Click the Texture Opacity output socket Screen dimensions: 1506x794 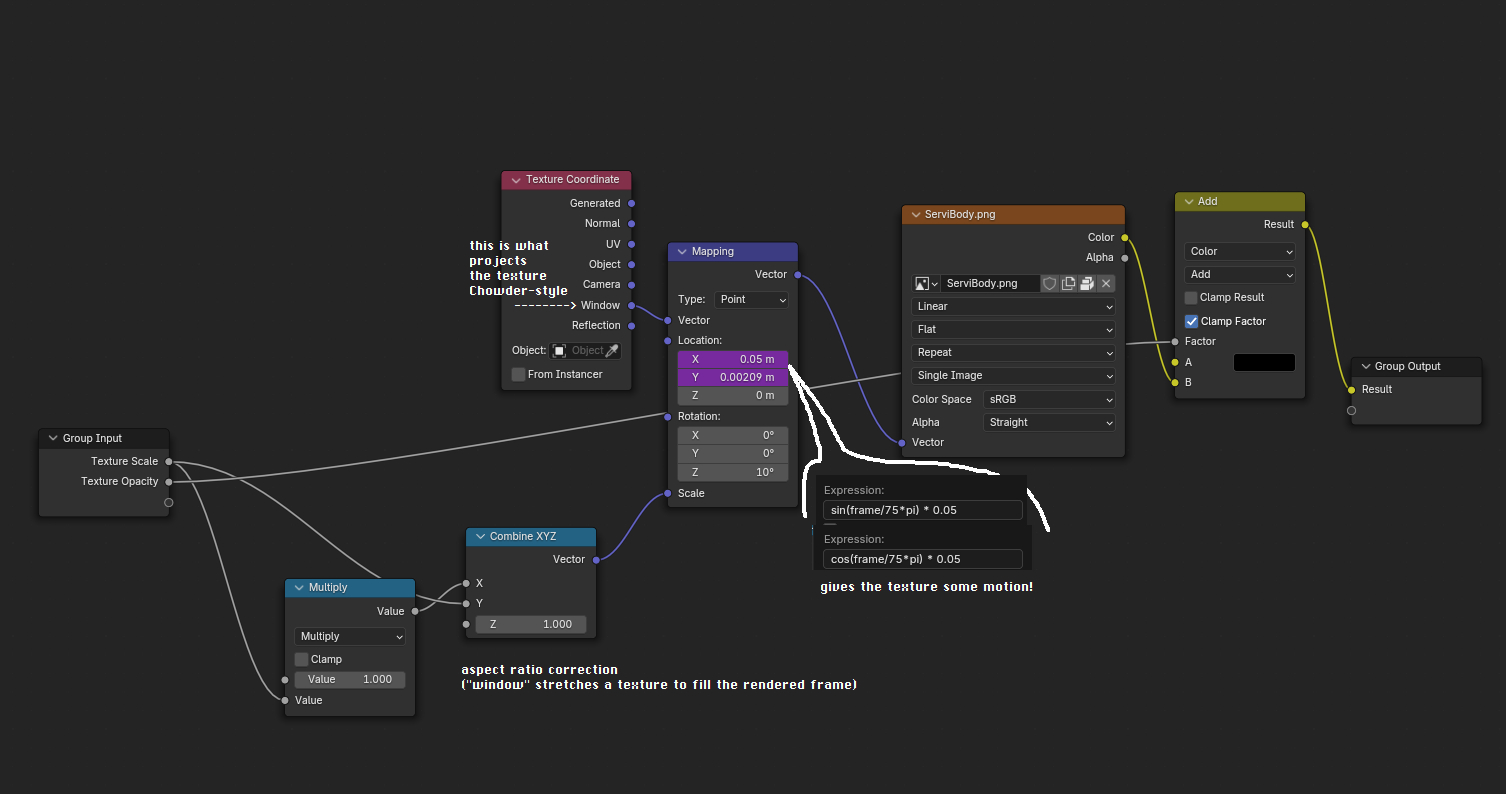[168, 481]
